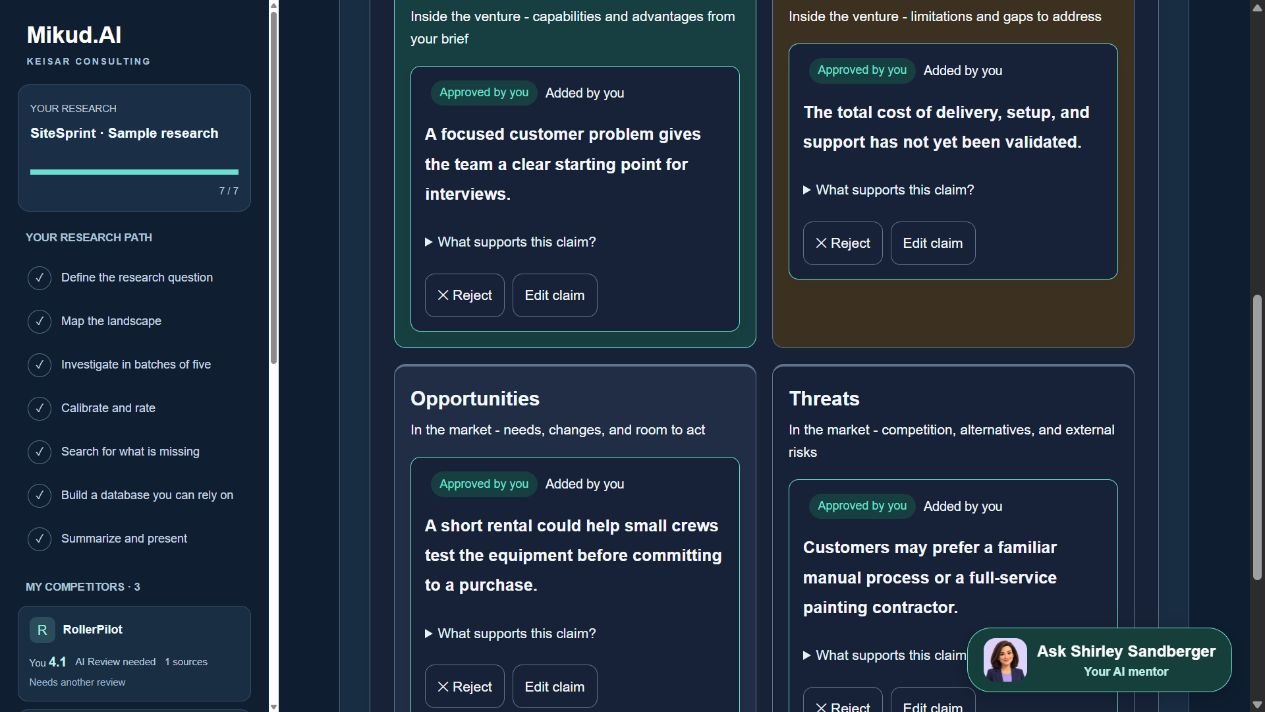Open the Ask Shirley Sandberger mentor chat
This screenshot has width=1265, height=712.
coord(1099,660)
